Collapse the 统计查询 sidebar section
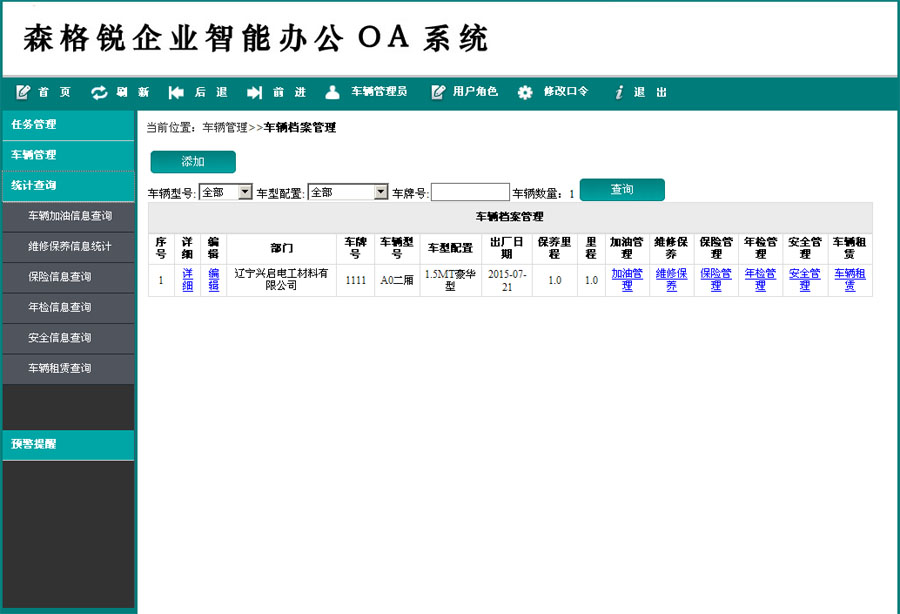The height and width of the screenshot is (614, 900). 68,185
